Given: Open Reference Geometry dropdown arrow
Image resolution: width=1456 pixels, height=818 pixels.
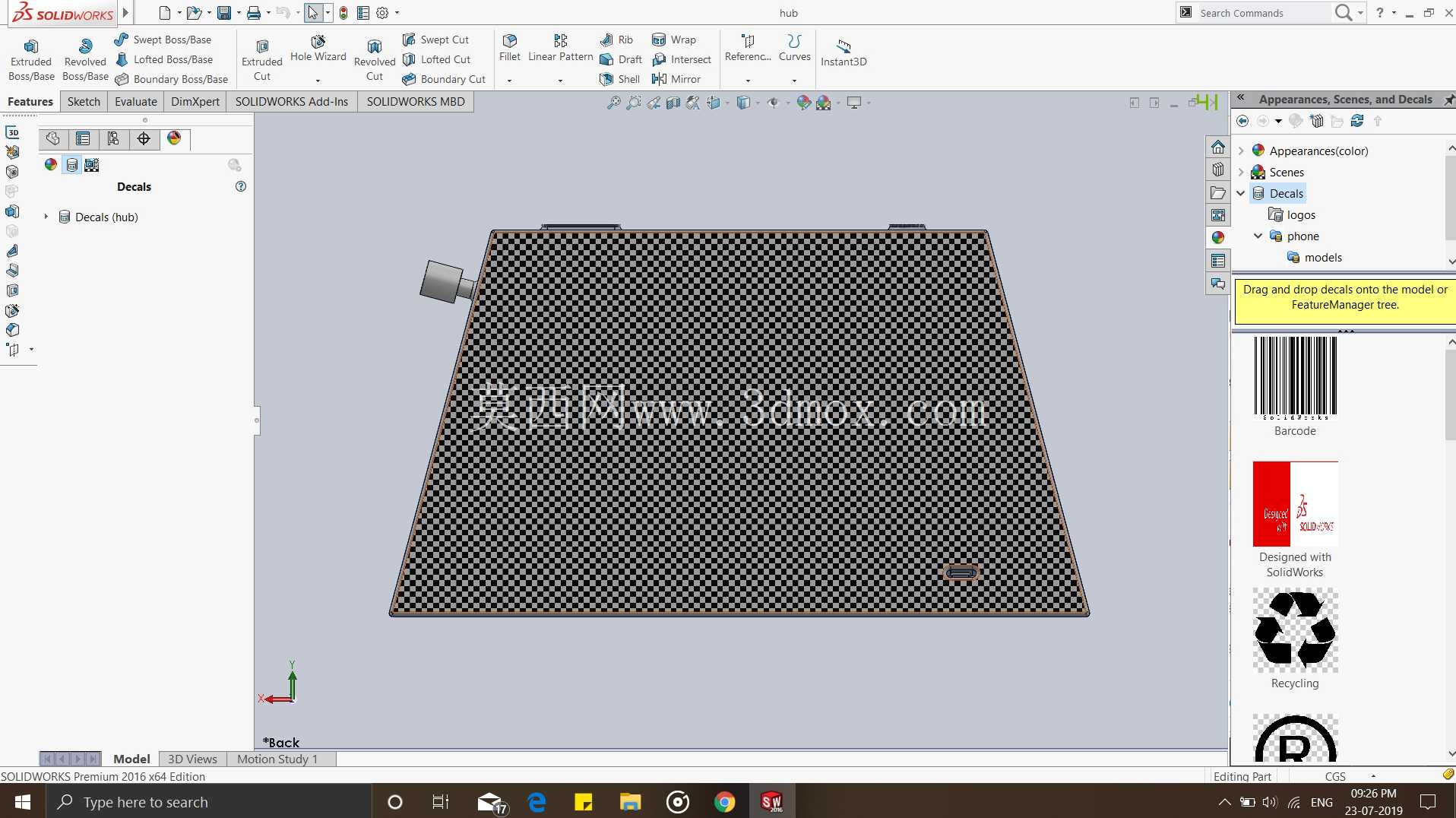Looking at the screenshot, I should click(748, 81).
